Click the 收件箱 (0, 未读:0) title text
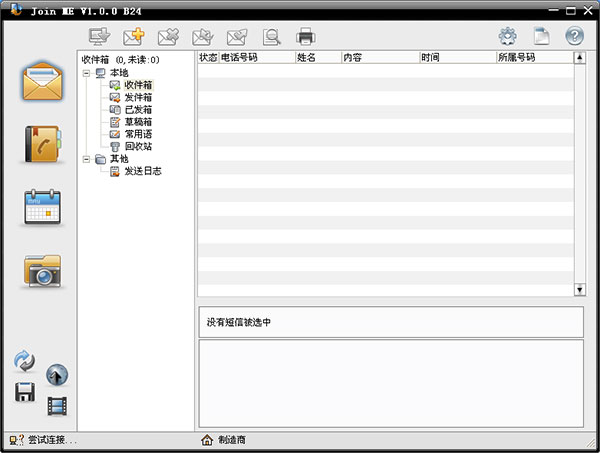Screen dimensions: 600x453 (x=121, y=60)
